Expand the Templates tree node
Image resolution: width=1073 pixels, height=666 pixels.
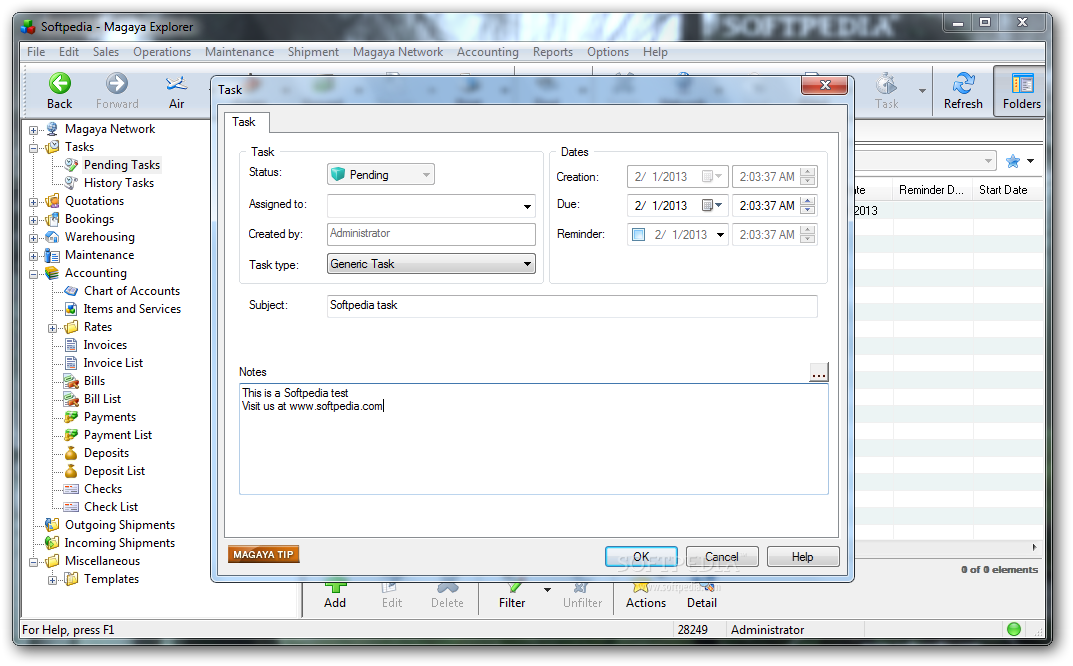tap(52, 580)
